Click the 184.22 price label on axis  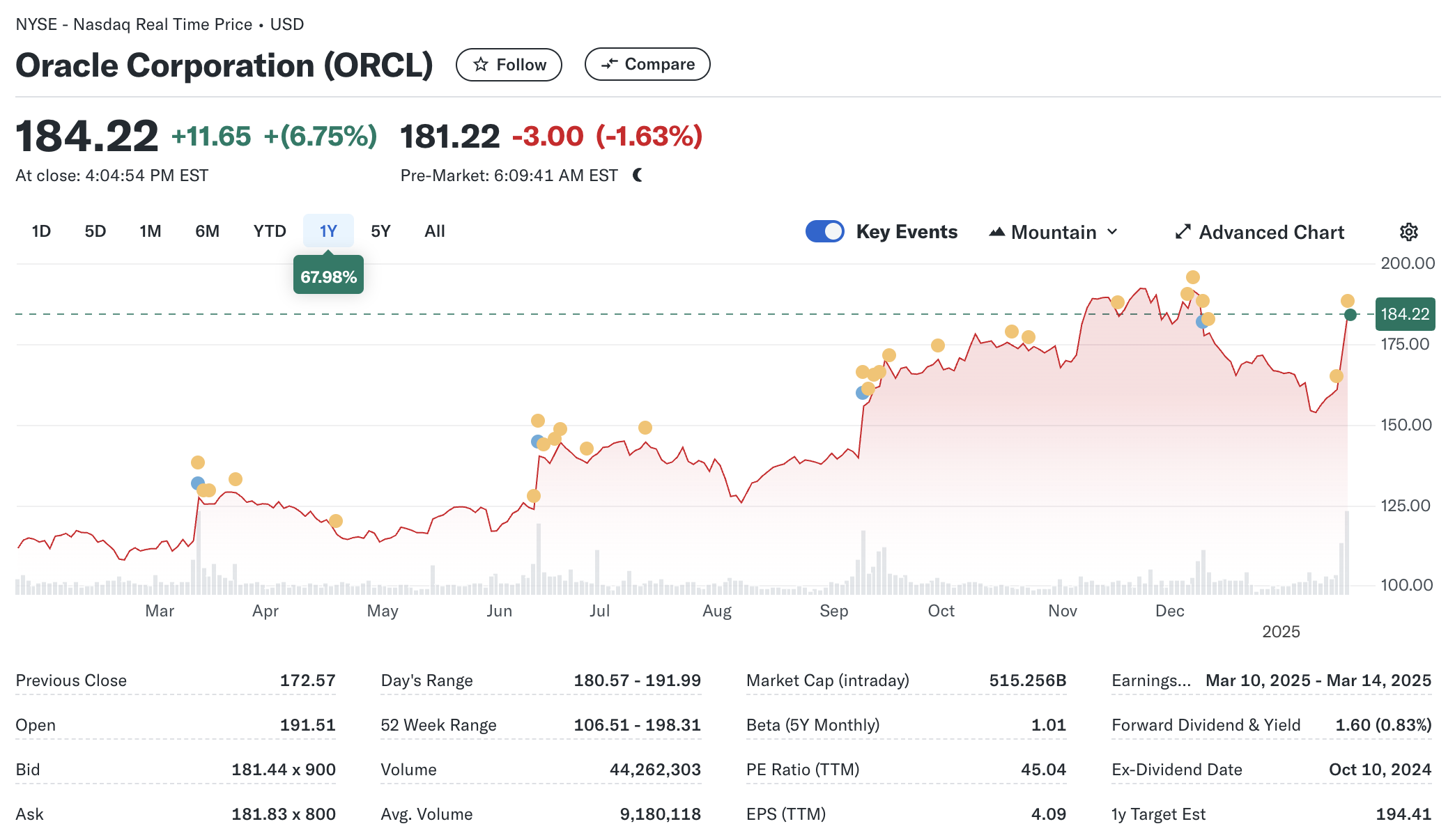pos(1404,314)
